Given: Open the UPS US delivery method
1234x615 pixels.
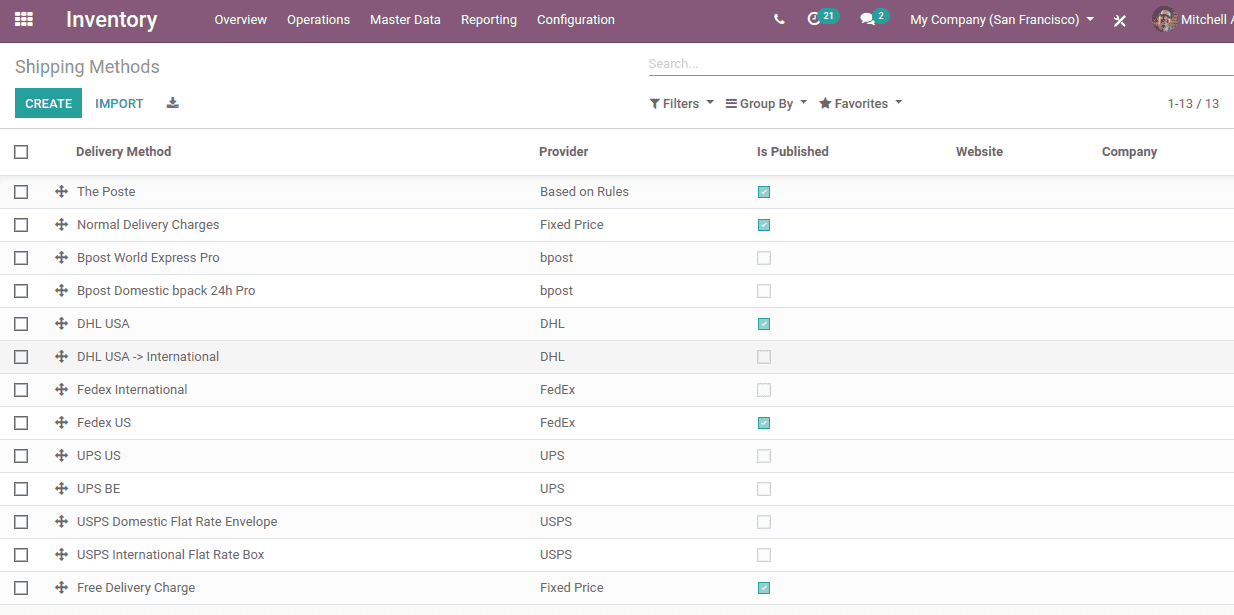Looking at the screenshot, I should [99, 456].
